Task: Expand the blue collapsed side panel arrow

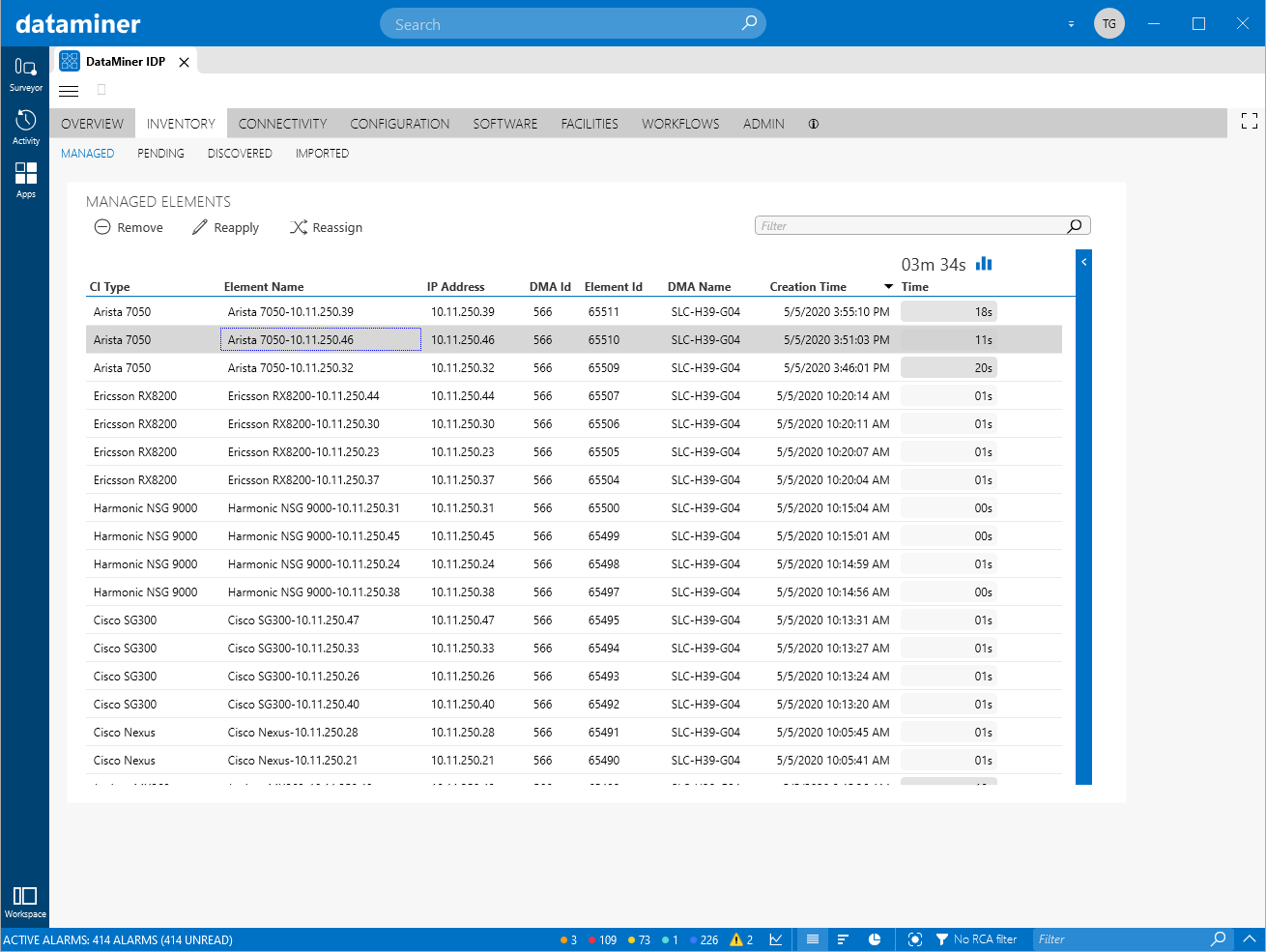Action: click(1084, 262)
